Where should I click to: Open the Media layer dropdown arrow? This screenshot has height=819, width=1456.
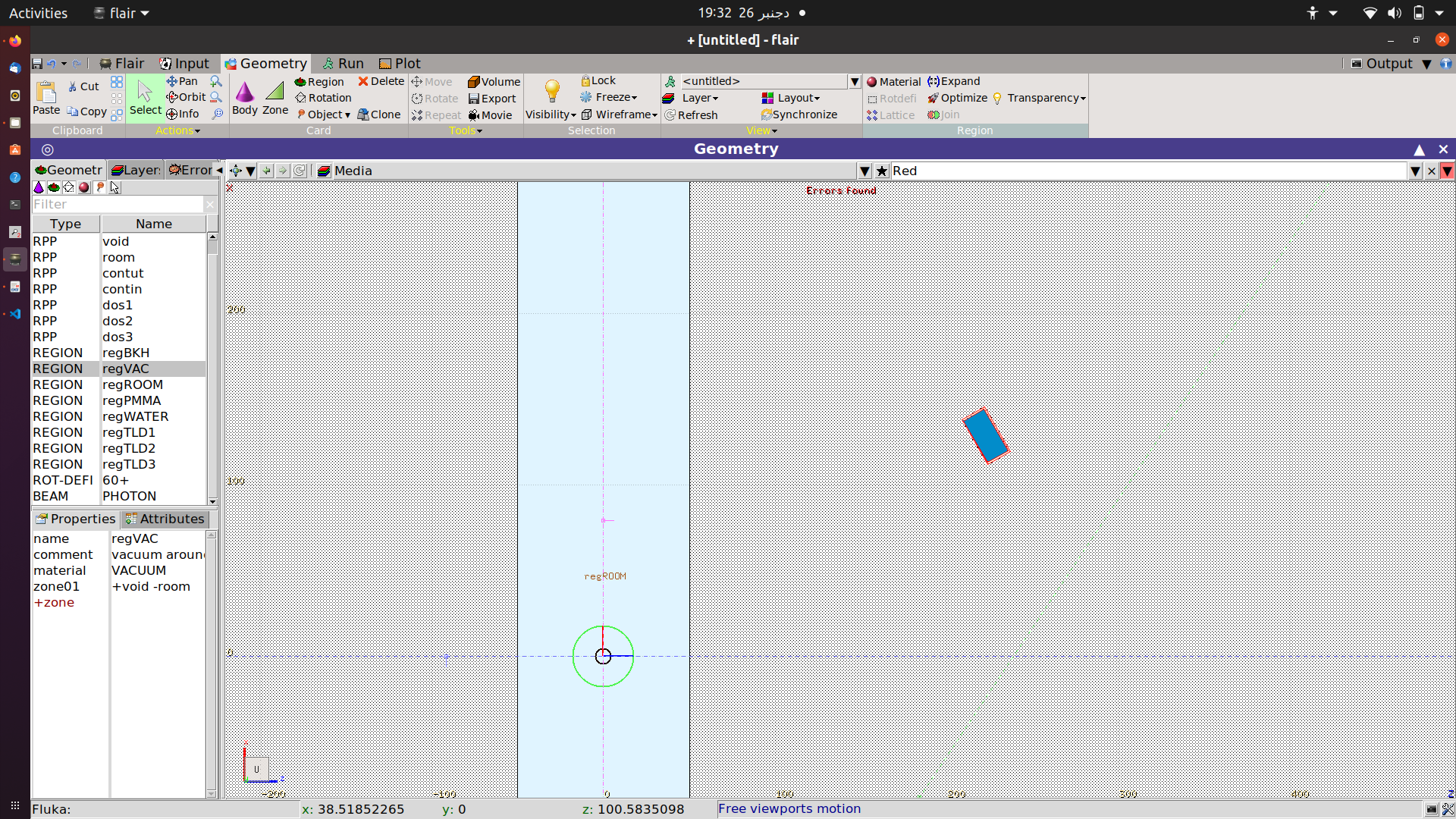864,171
